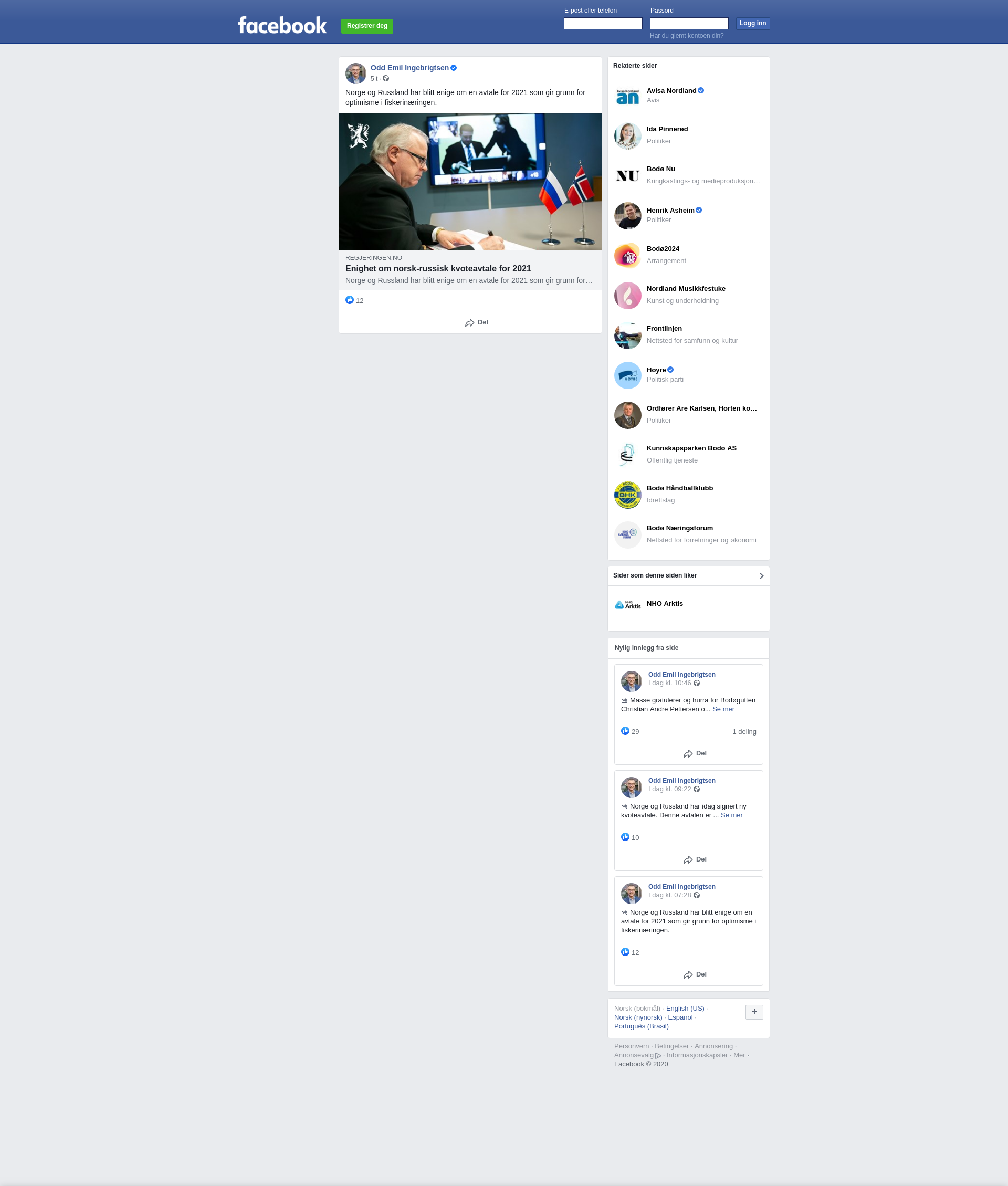Open NHO Arktis logo
Screen dimensions: 1008x1186
627,604
